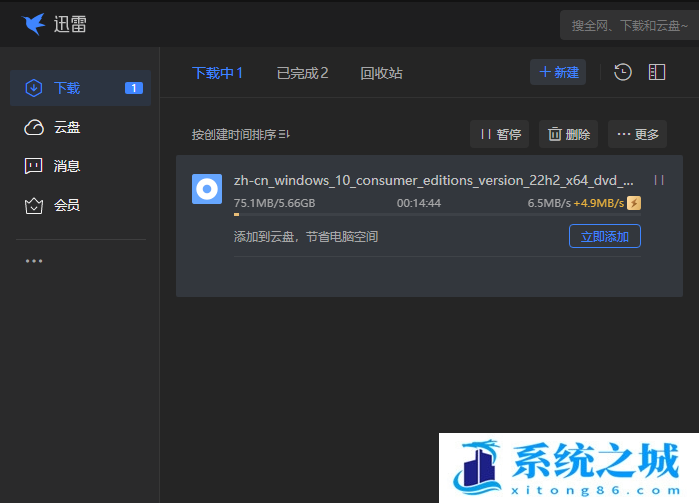Open the 云盘 cloud drive section
Image resolution: width=699 pixels, height=503 pixels.
pyautogui.click(x=52, y=128)
